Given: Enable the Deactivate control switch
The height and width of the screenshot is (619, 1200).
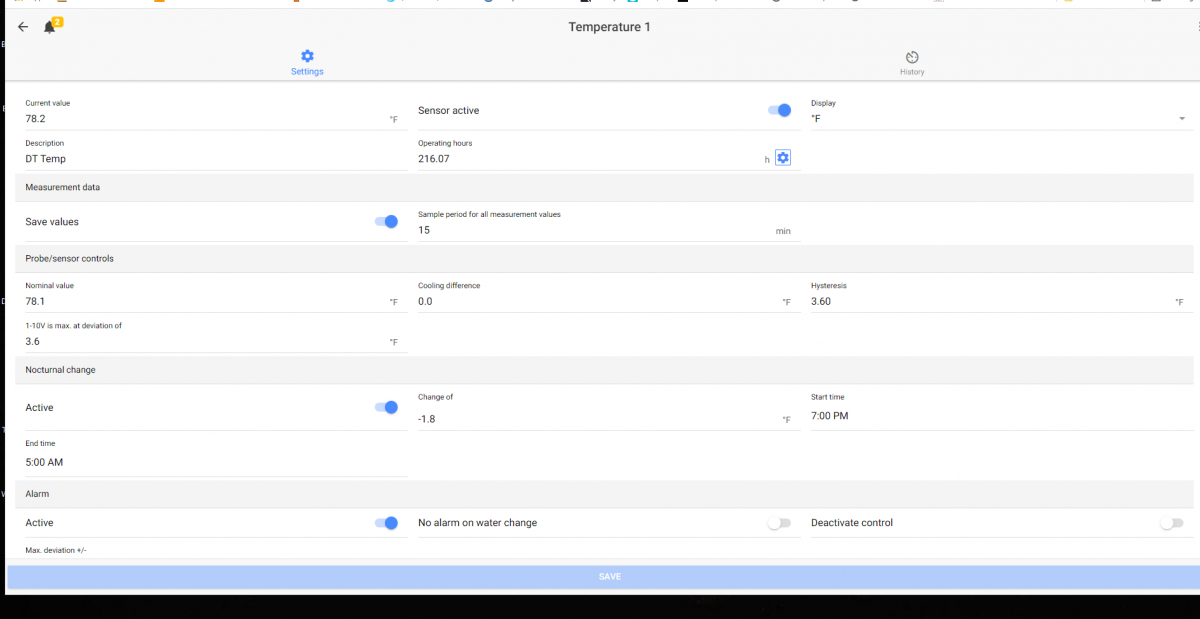Looking at the screenshot, I should pyautogui.click(x=1172, y=522).
